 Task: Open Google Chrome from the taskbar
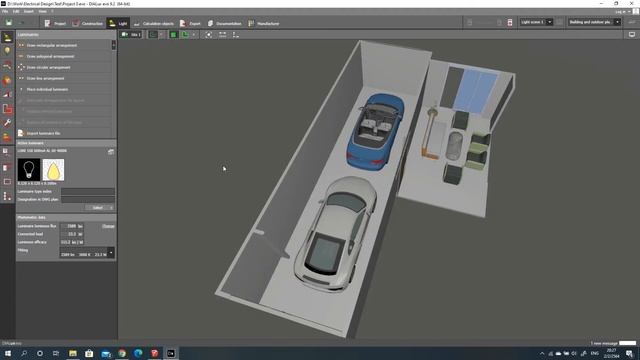122,353
